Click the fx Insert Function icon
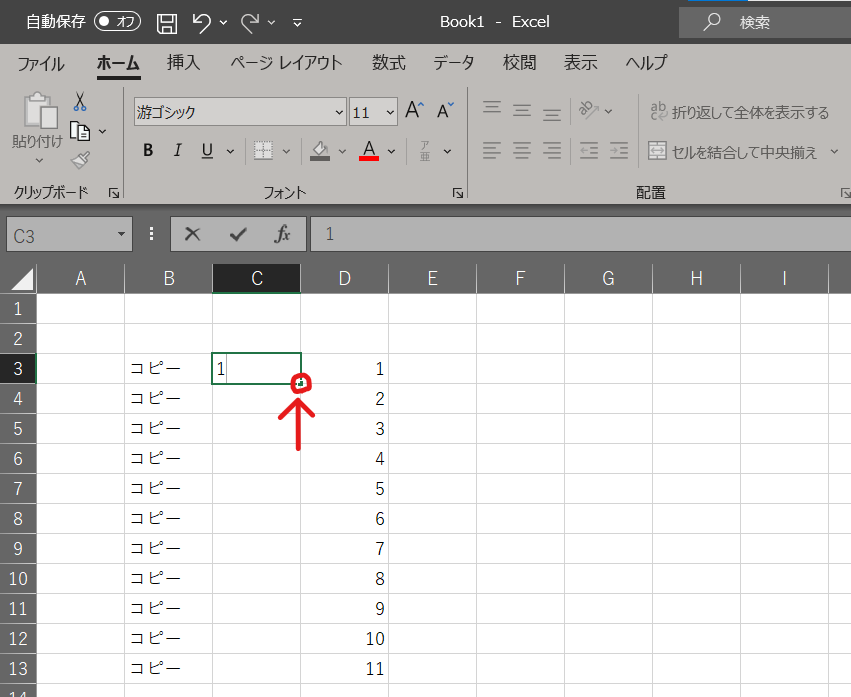Viewport: 851px width, 697px height. point(282,234)
